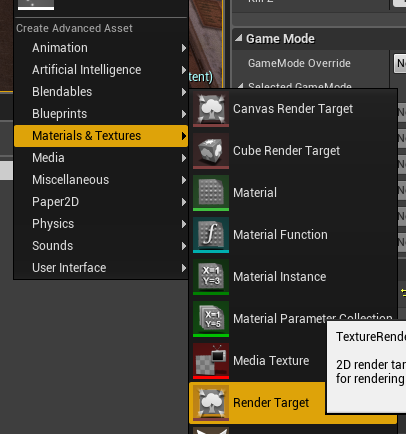Open the Paper2D submenu
This screenshot has height=434, width=406.
pyautogui.click(x=101, y=202)
